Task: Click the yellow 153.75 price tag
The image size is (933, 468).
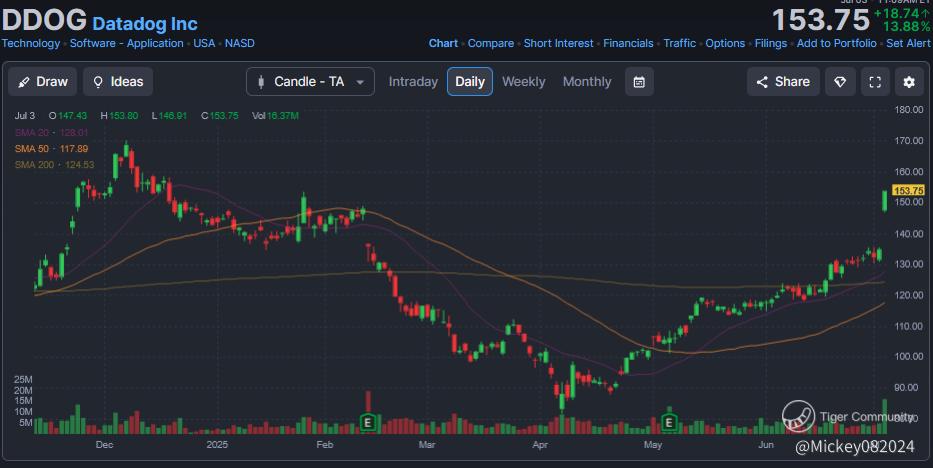Action: click(x=908, y=191)
